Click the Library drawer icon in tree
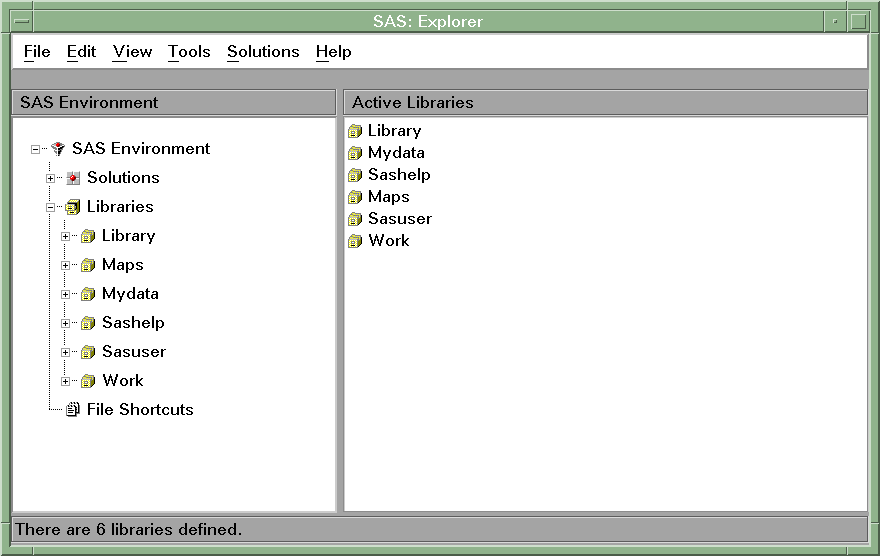The image size is (880, 556). 88,236
